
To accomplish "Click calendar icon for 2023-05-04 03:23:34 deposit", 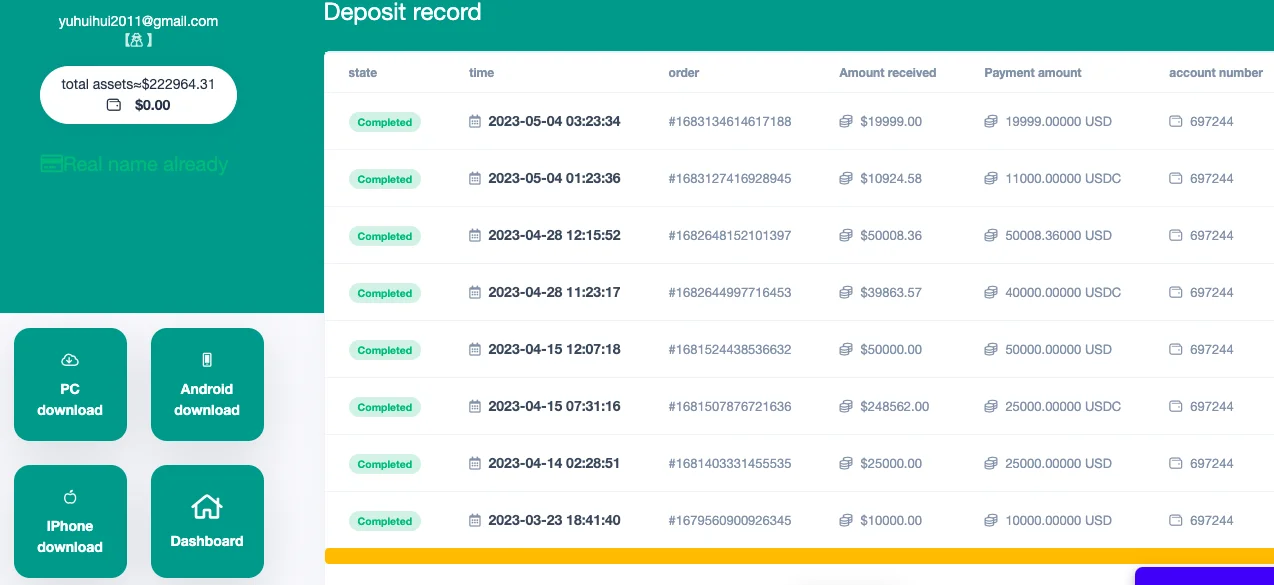I will click(475, 122).
